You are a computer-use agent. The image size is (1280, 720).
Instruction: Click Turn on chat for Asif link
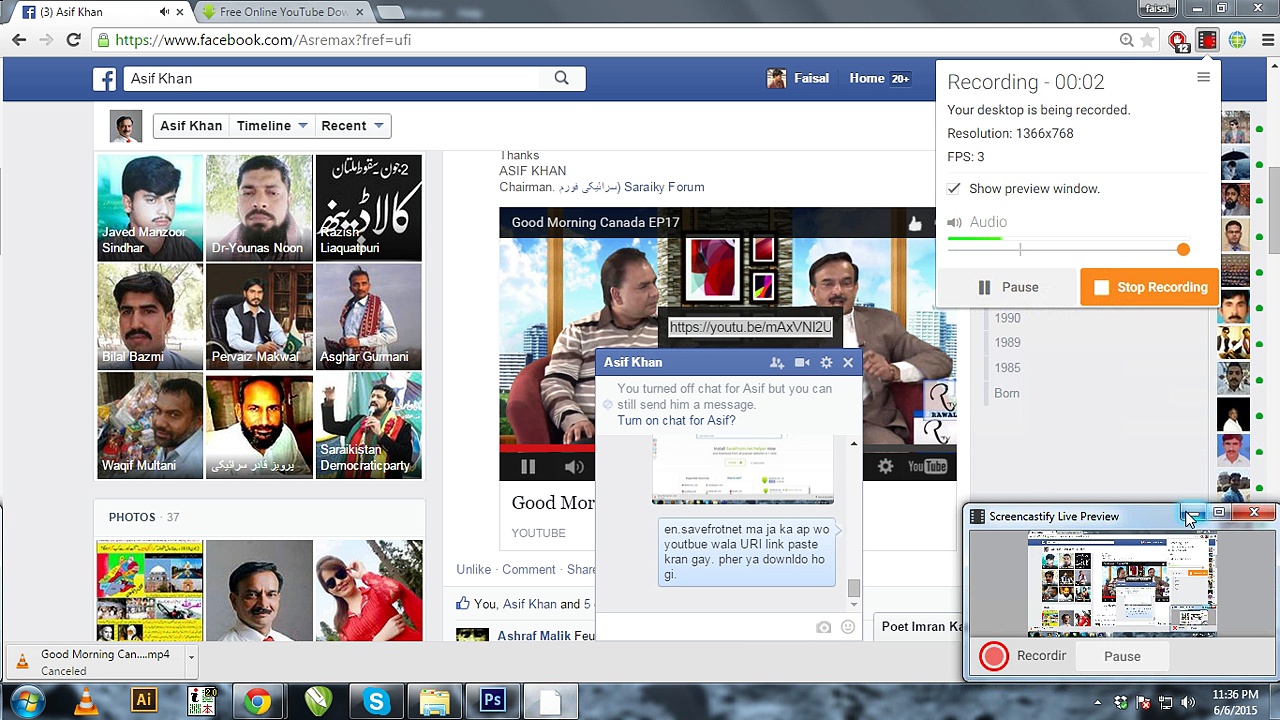[676, 420]
